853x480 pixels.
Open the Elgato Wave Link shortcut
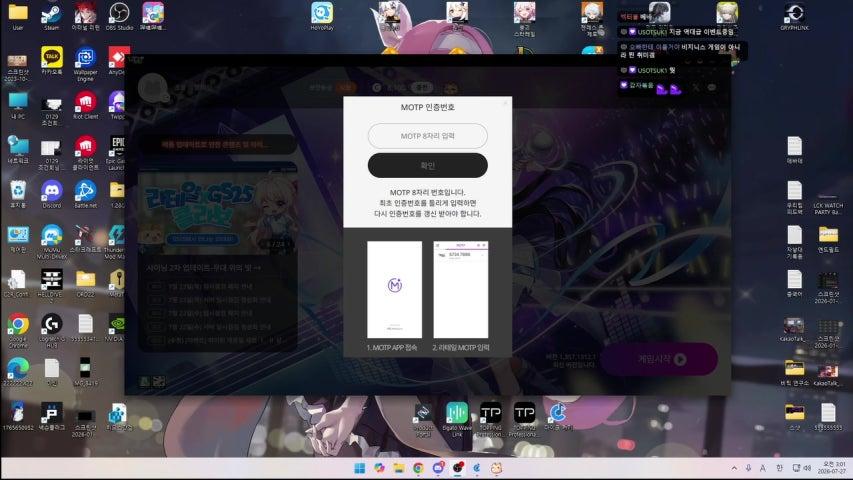coord(457,419)
